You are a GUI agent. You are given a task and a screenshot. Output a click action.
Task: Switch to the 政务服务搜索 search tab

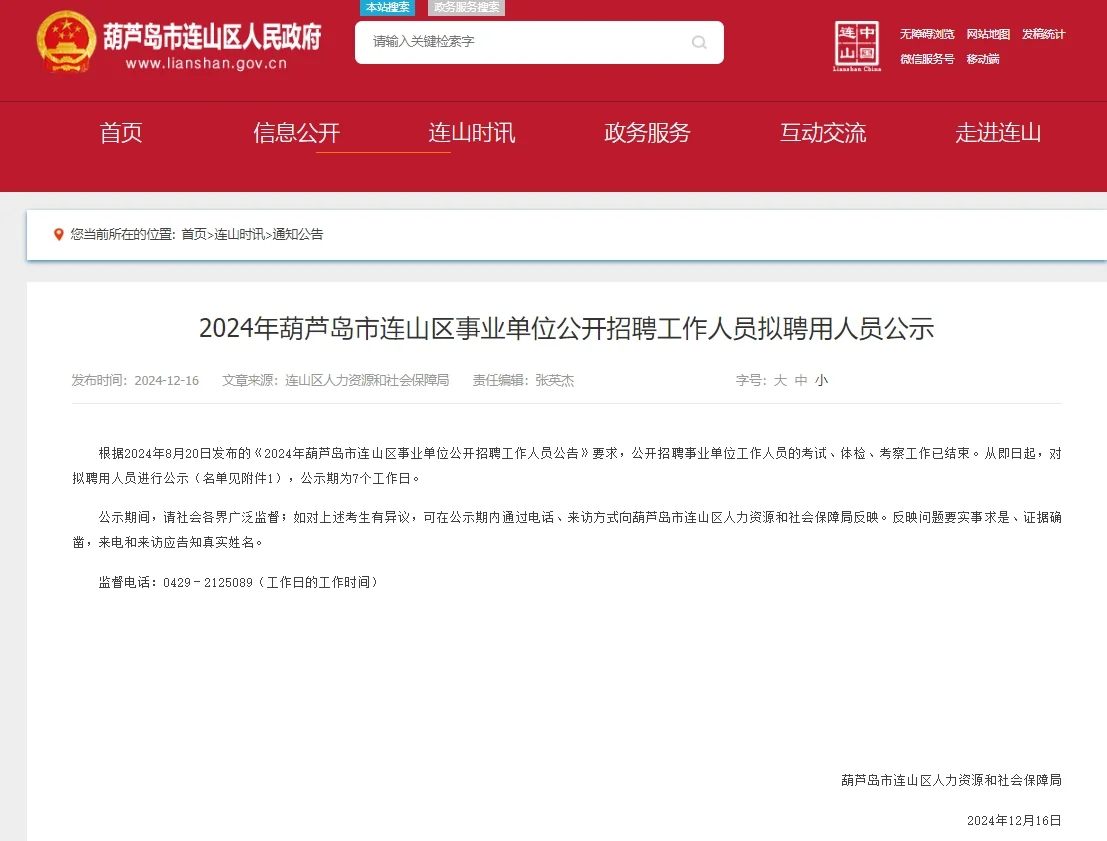[465, 7]
